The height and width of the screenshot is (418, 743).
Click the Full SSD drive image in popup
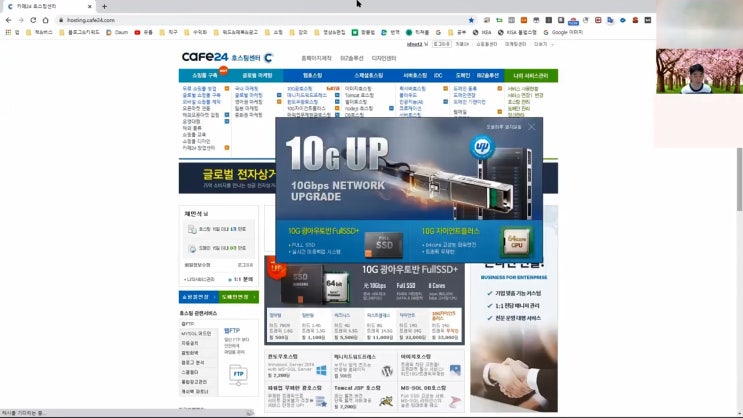(x=383, y=245)
